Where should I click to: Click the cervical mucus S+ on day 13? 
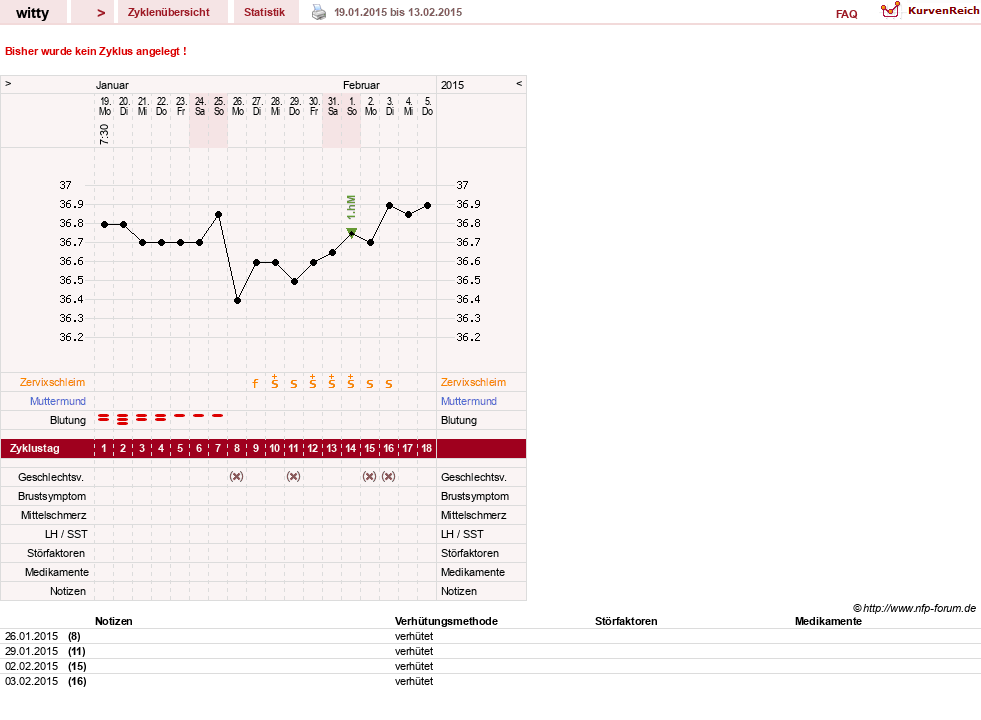coord(332,382)
